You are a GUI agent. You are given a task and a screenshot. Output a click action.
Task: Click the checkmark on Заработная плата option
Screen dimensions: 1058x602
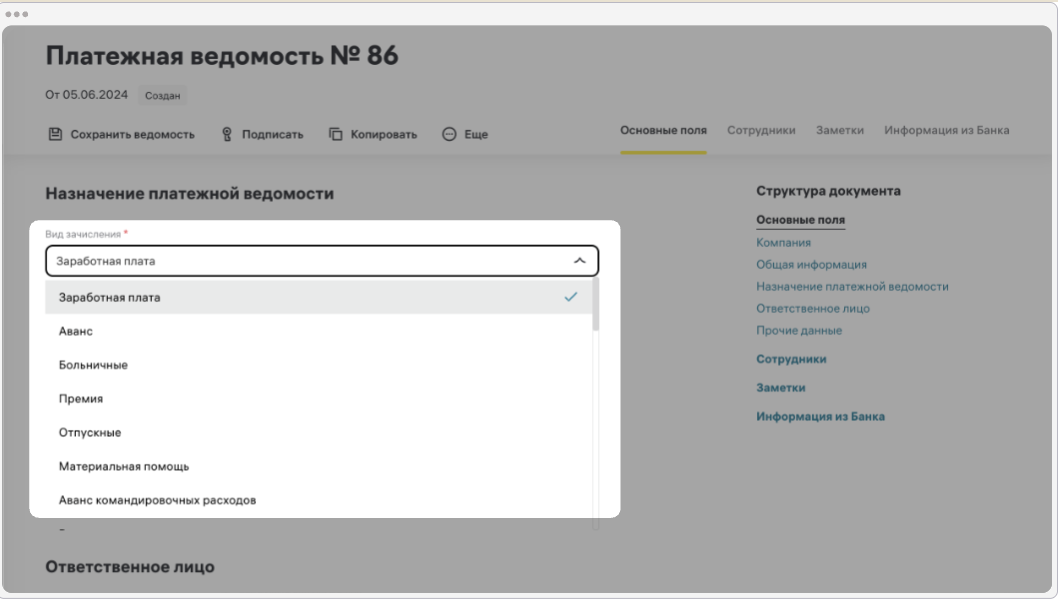click(570, 297)
